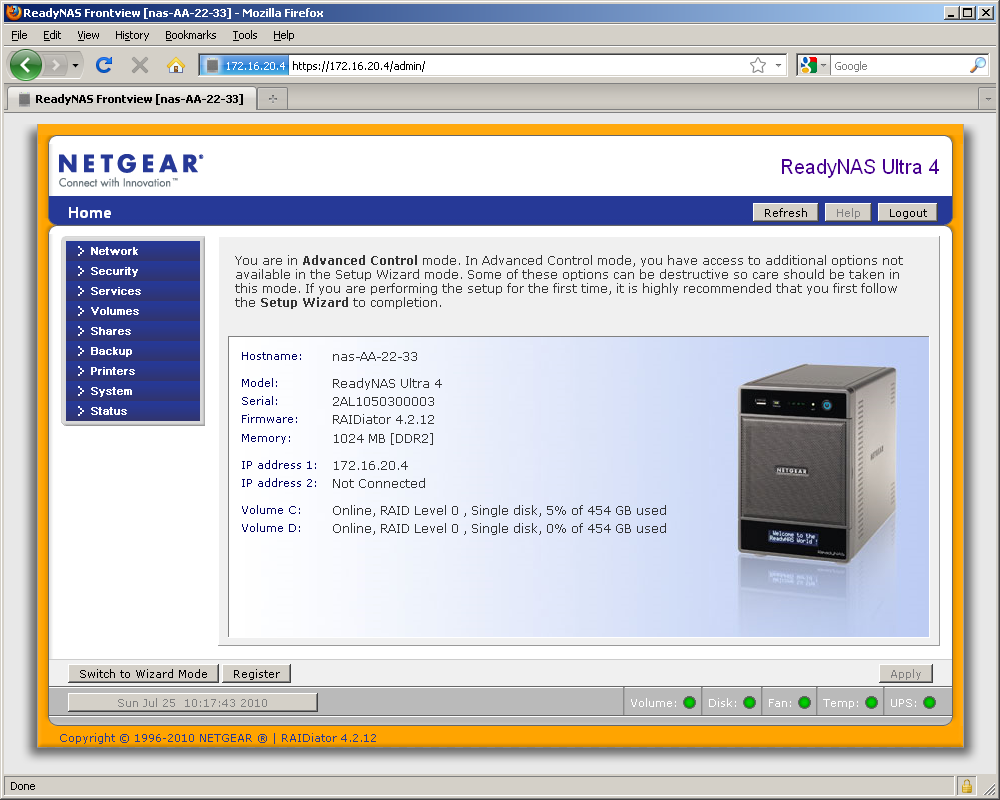Open the Edit menu
Viewport: 1000px width, 800px height.
pyautogui.click(x=52, y=35)
